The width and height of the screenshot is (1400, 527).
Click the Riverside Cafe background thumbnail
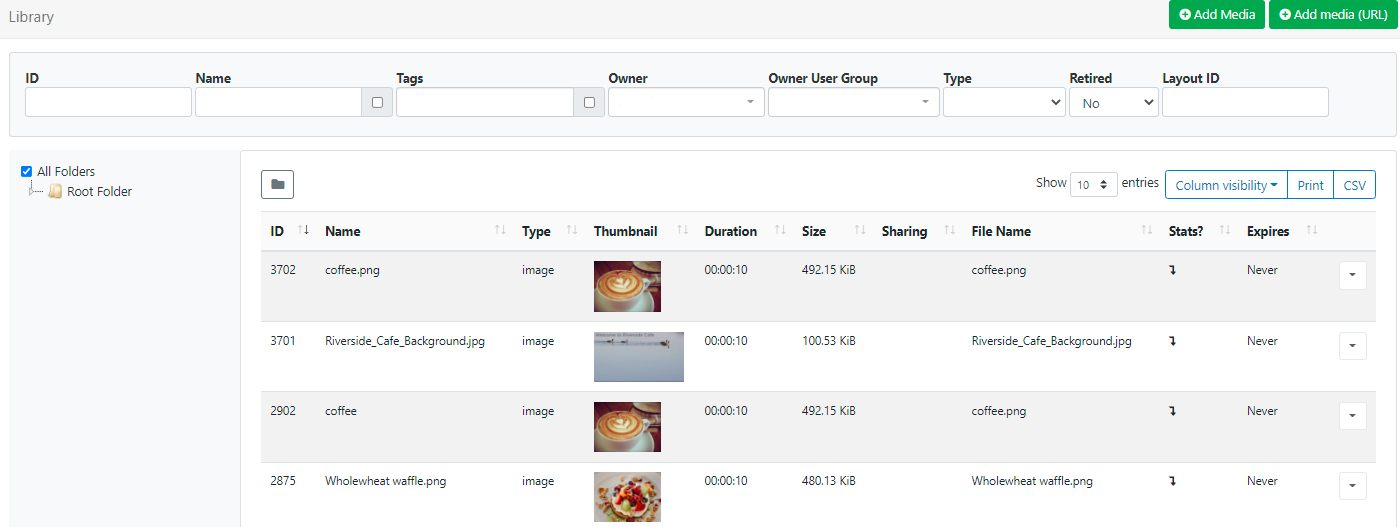(x=638, y=357)
